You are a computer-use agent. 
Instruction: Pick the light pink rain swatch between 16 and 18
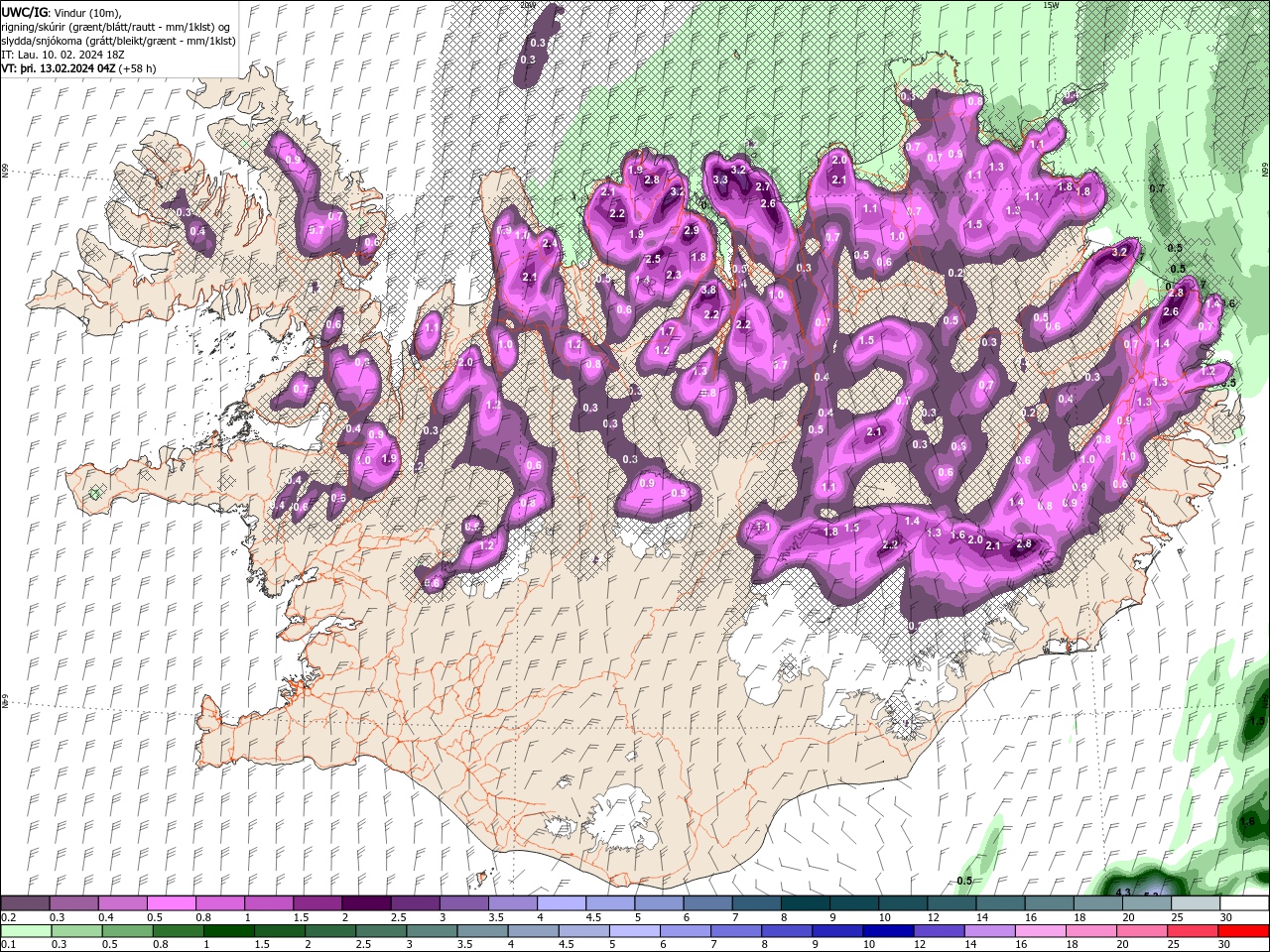tap(1039, 931)
